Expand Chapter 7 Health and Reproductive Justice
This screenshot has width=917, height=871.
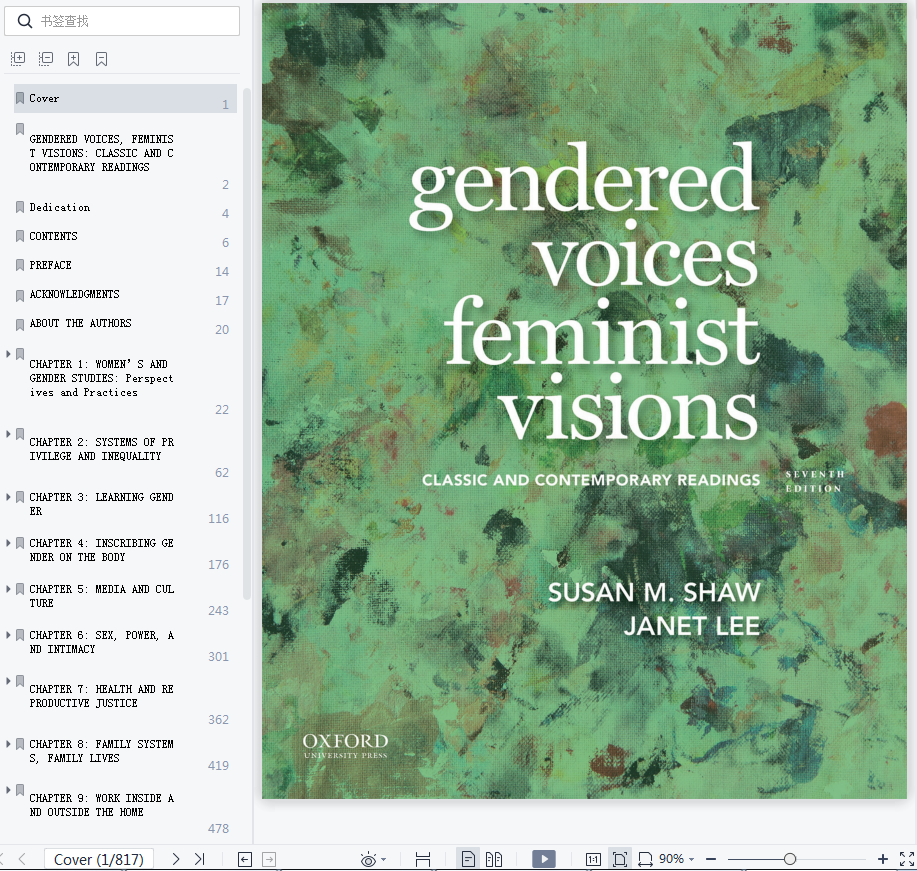coord(8,681)
